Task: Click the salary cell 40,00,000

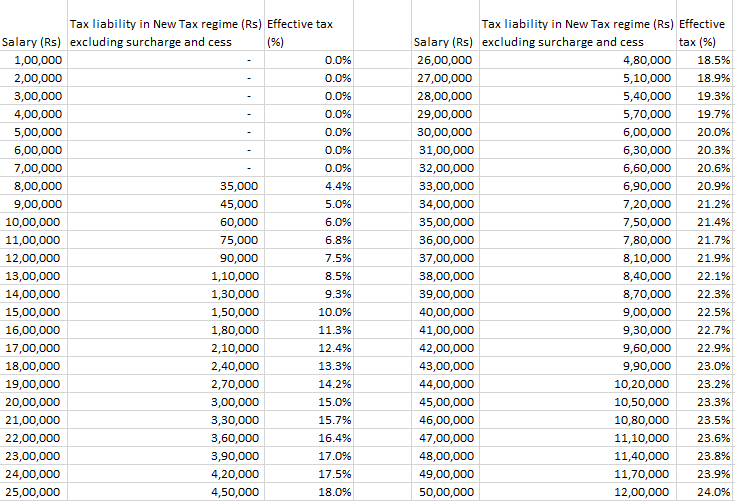Action: [x=447, y=312]
